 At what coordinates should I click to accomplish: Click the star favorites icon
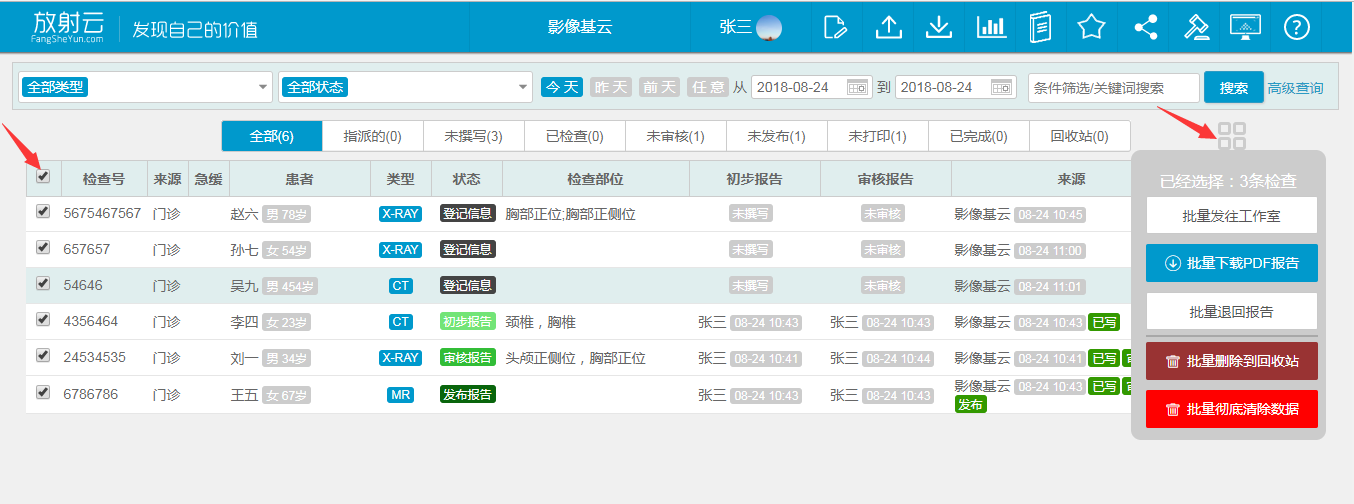(1091, 27)
